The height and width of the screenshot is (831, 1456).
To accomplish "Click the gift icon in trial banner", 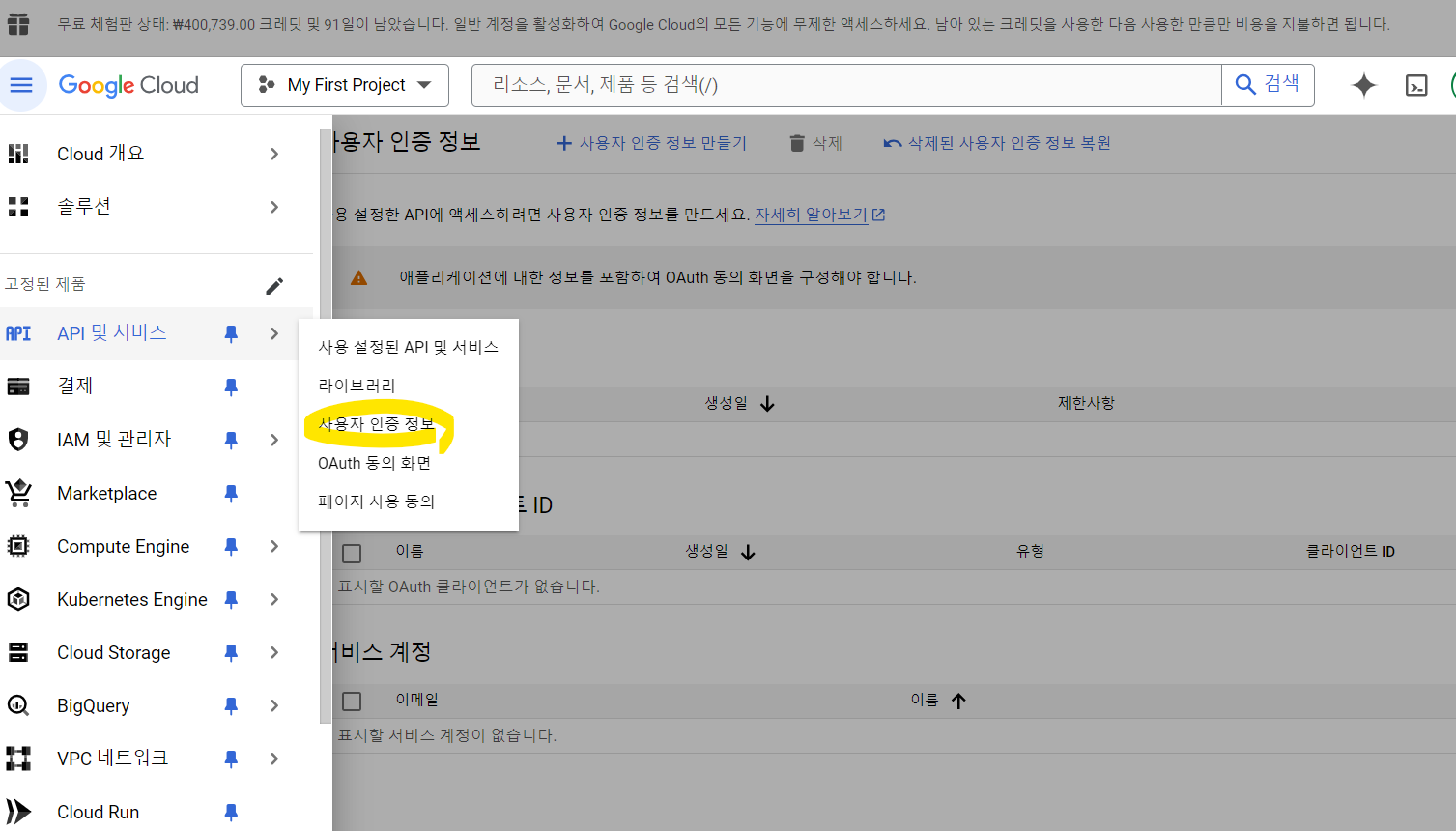I will click(x=18, y=23).
